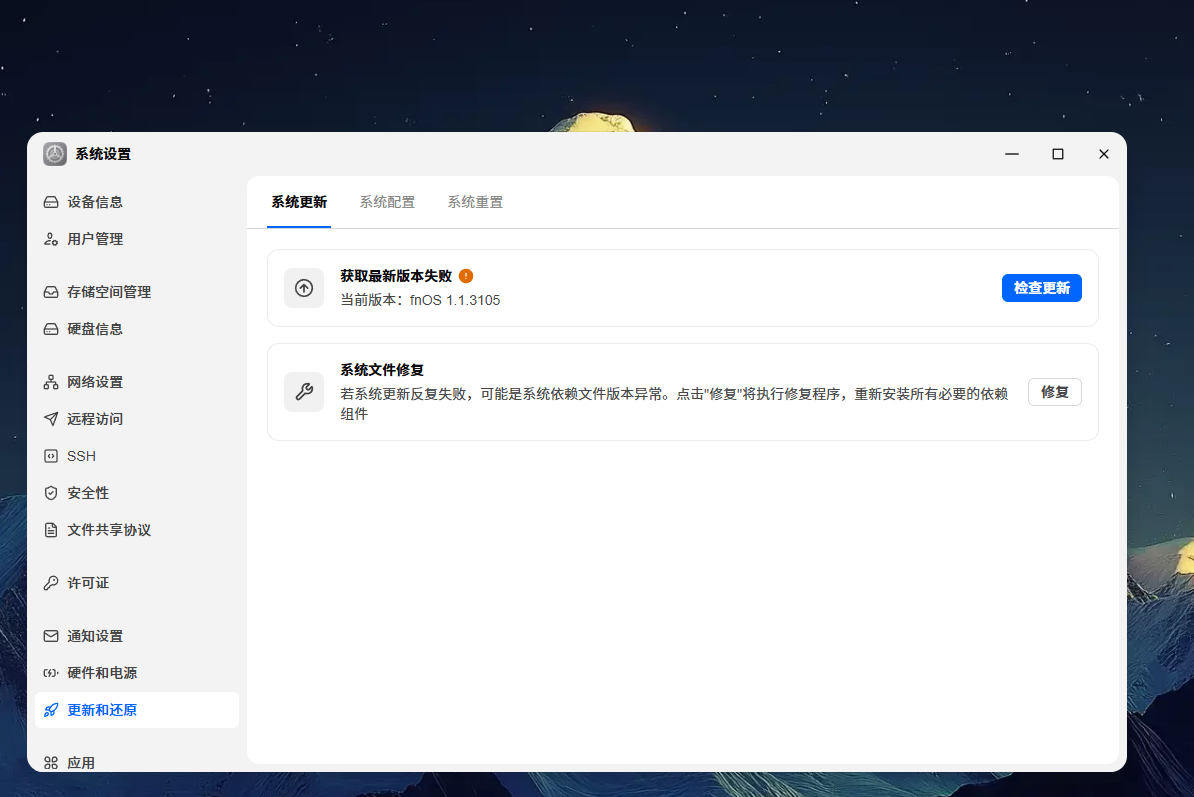The height and width of the screenshot is (797, 1194).
Task: Click the 文件共享协议 document icon
Action: (51, 530)
